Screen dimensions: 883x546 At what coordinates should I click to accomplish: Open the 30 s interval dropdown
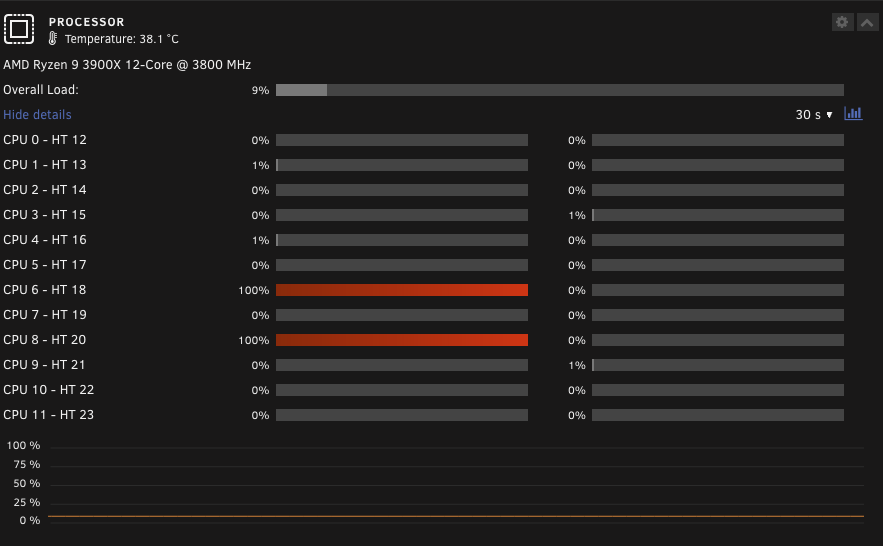coord(814,115)
